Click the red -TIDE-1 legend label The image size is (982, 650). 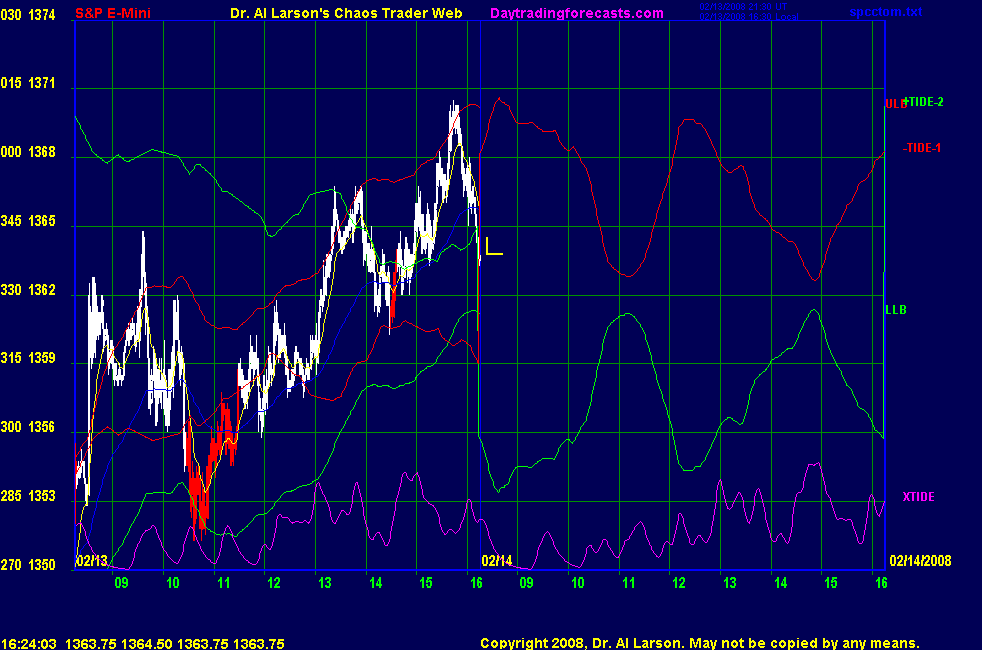coord(922,148)
